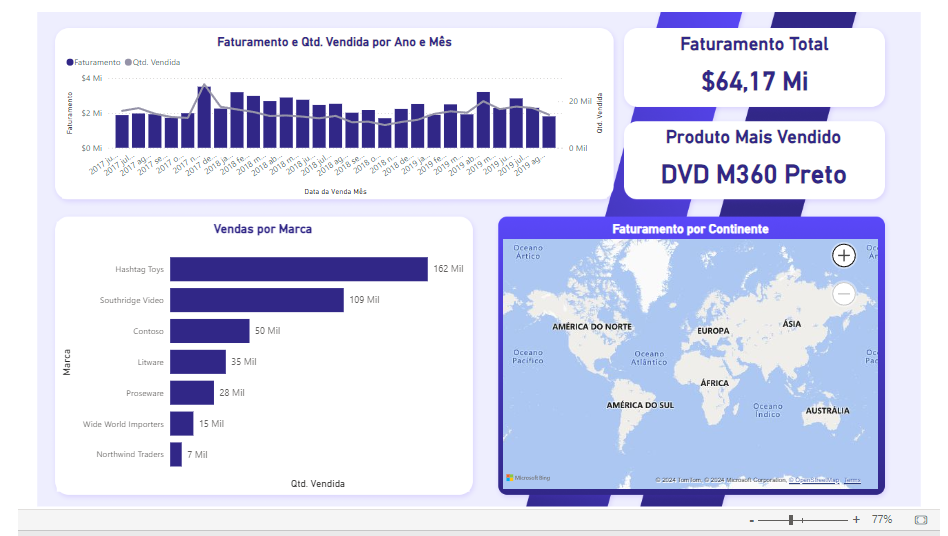Click the Produto Mais Vendido card

[754, 160]
